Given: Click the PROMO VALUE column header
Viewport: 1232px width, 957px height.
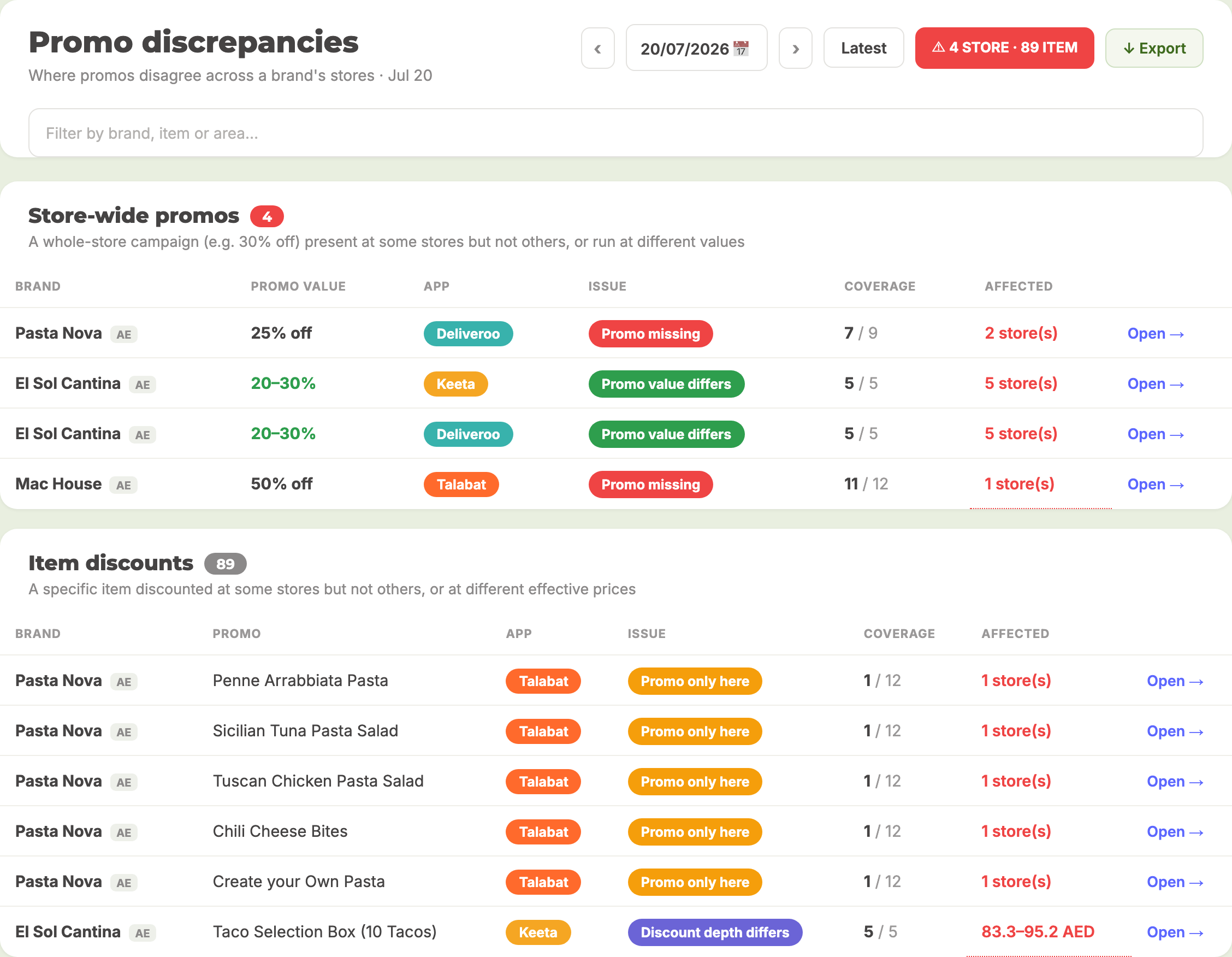Looking at the screenshot, I should pyautogui.click(x=298, y=286).
